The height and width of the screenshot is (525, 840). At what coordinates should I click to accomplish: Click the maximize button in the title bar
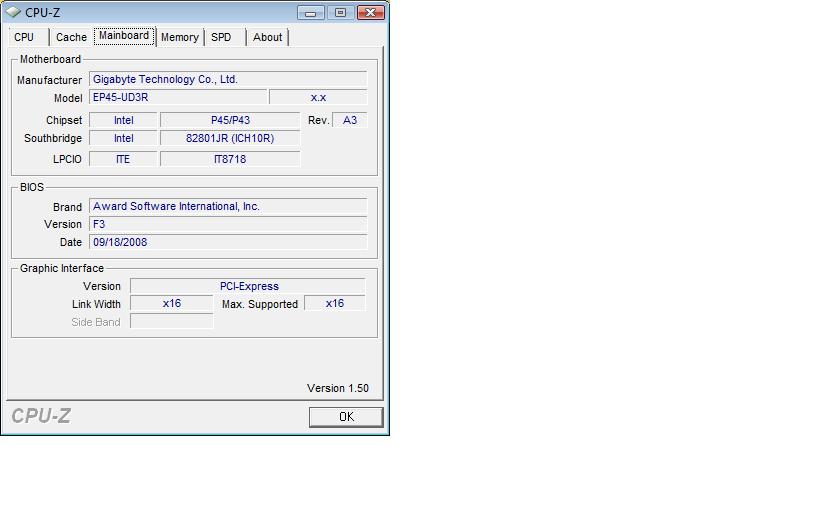[340, 12]
